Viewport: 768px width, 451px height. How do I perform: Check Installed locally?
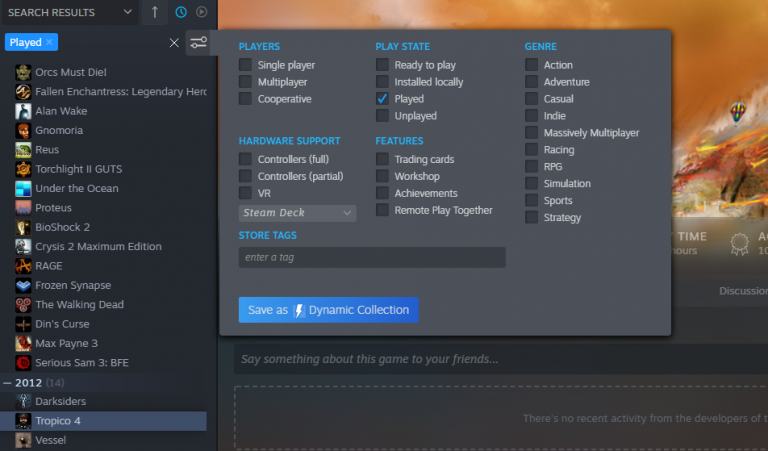tap(382, 82)
